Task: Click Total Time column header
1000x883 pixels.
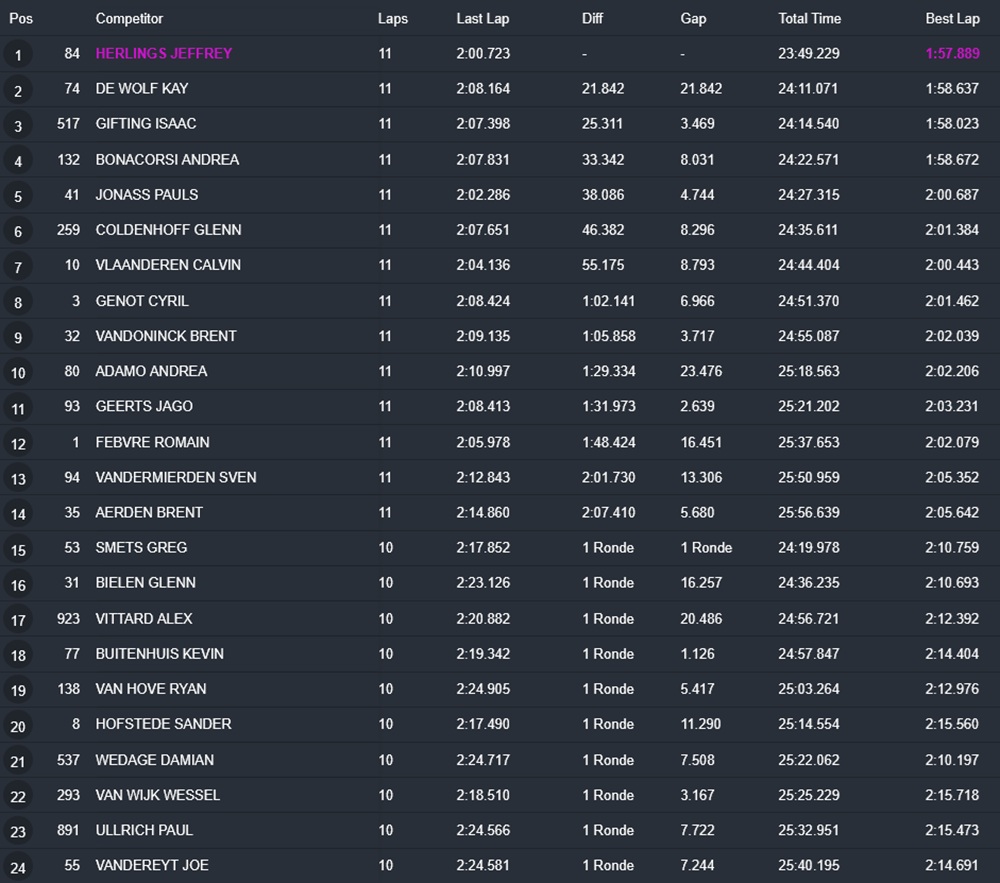Action: click(810, 18)
